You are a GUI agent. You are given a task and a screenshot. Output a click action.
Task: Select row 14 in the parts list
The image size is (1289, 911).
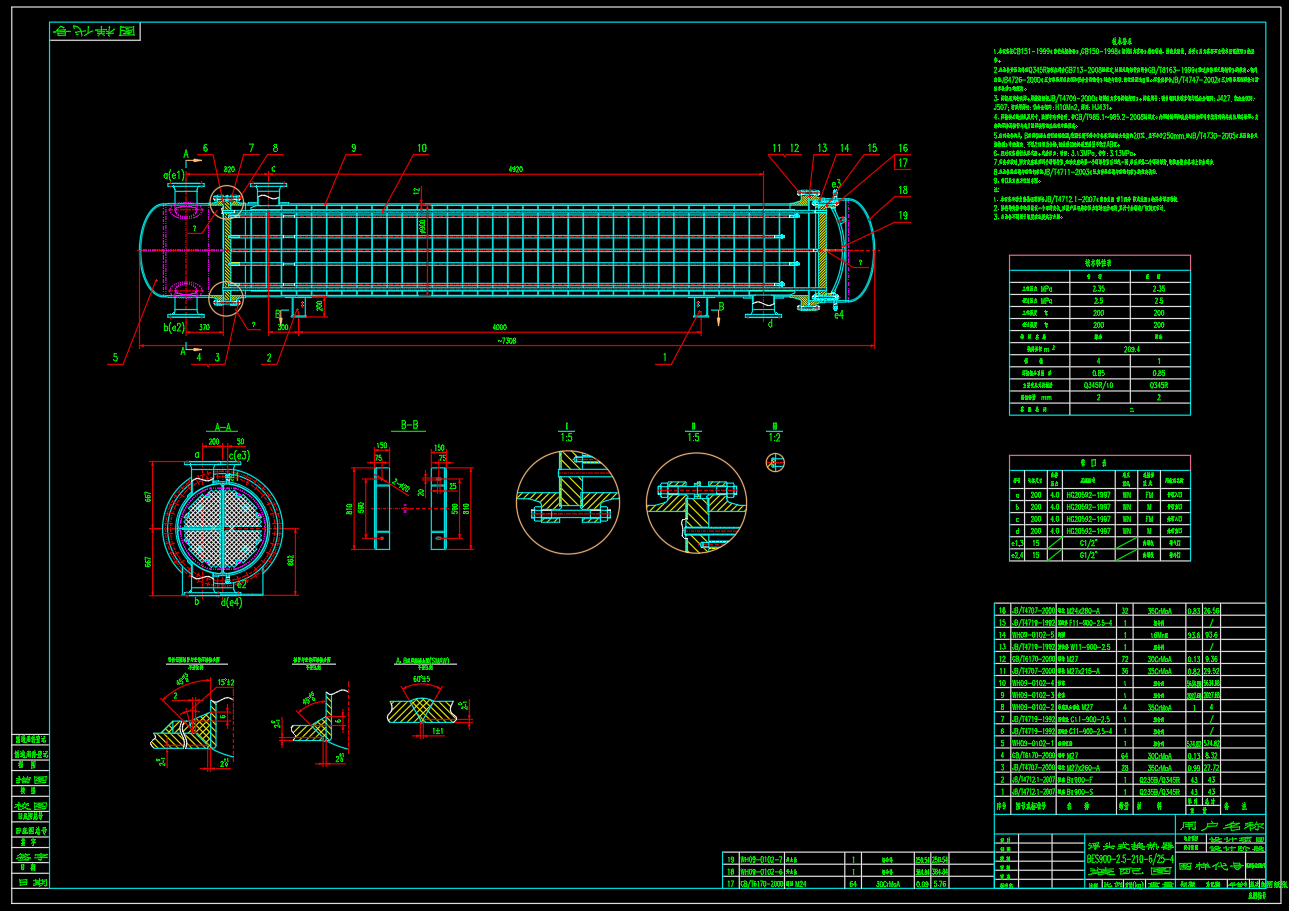pyautogui.click(x=1130, y=634)
